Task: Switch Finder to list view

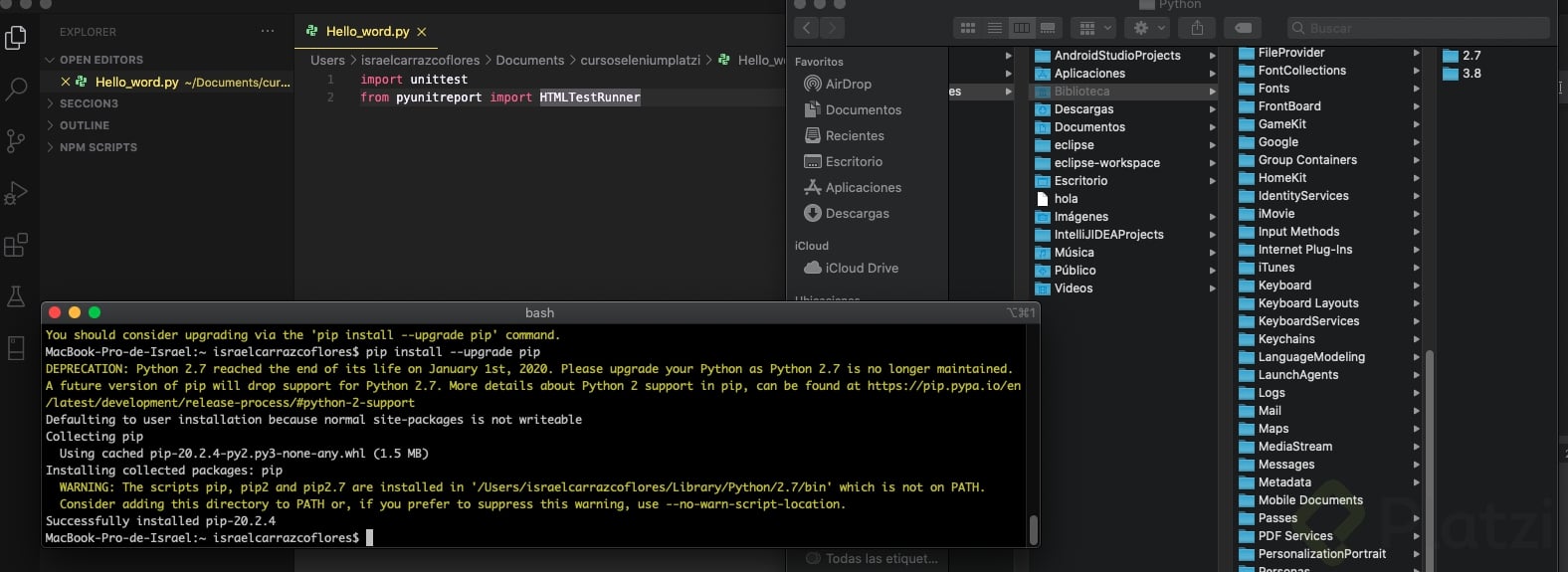Action: pyautogui.click(x=994, y=28)
